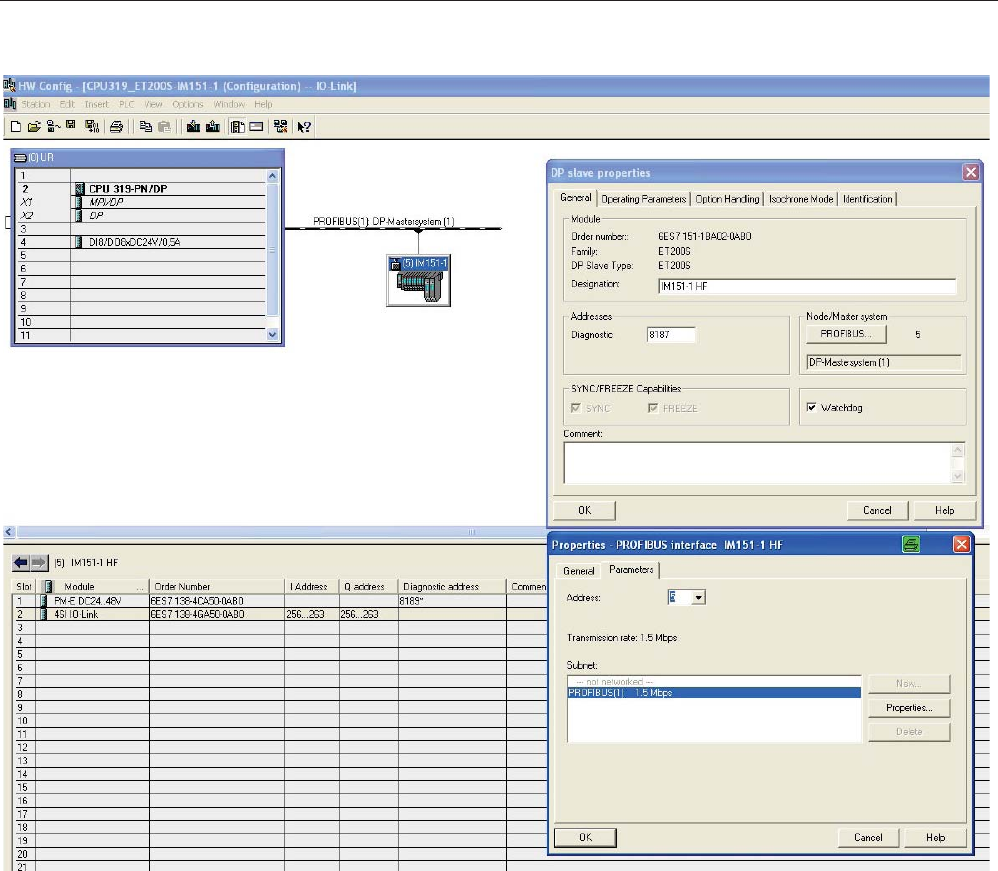The height and width of the screenshot is (871, 998).
Task: Toggle the SYNC checkbox
Action: 576,408
